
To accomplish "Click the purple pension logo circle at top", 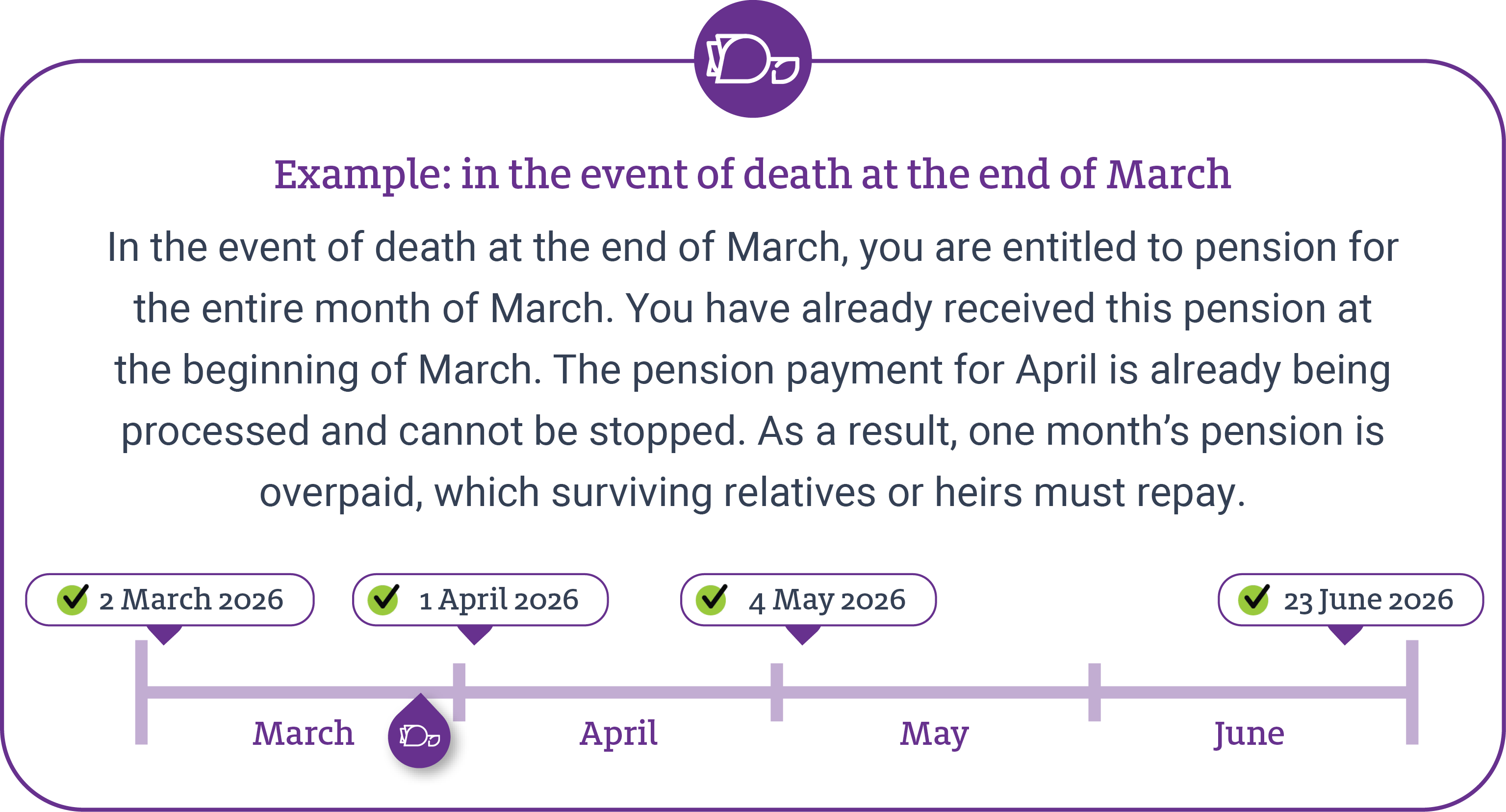I will (752, 59).
